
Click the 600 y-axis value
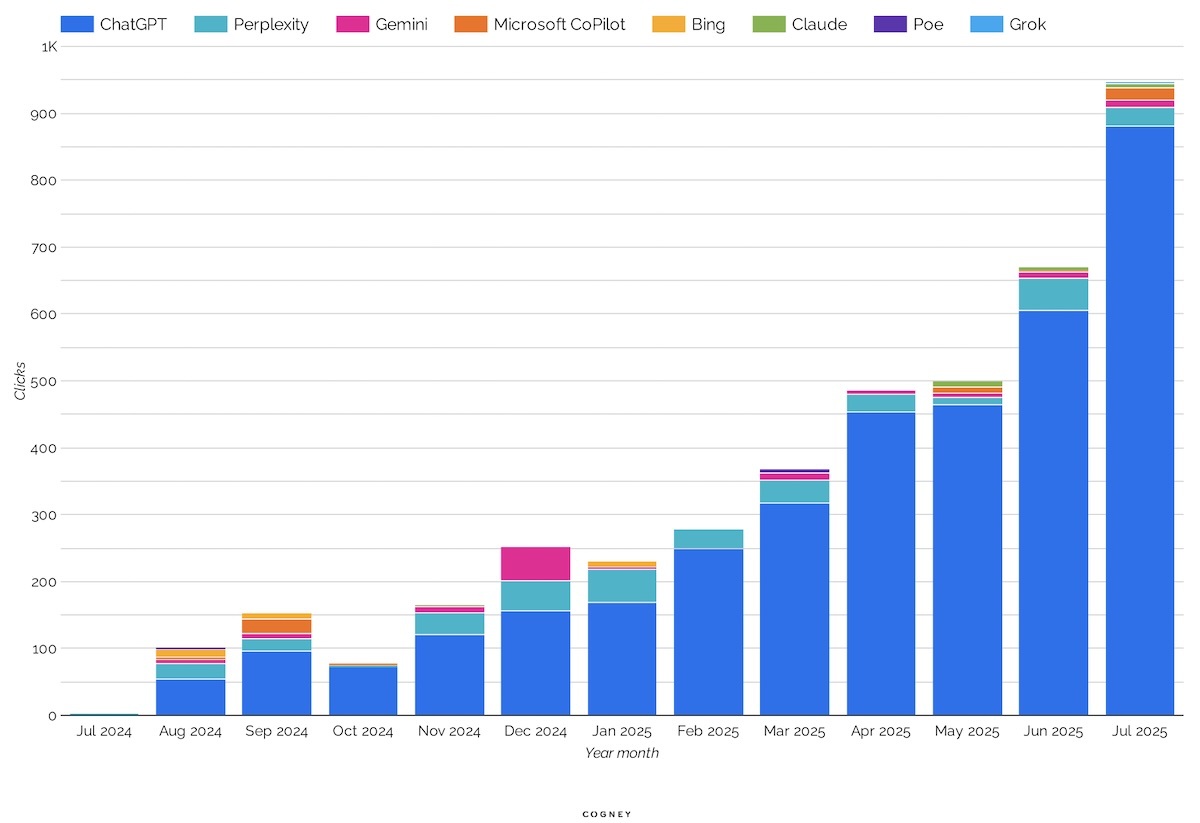45,314
